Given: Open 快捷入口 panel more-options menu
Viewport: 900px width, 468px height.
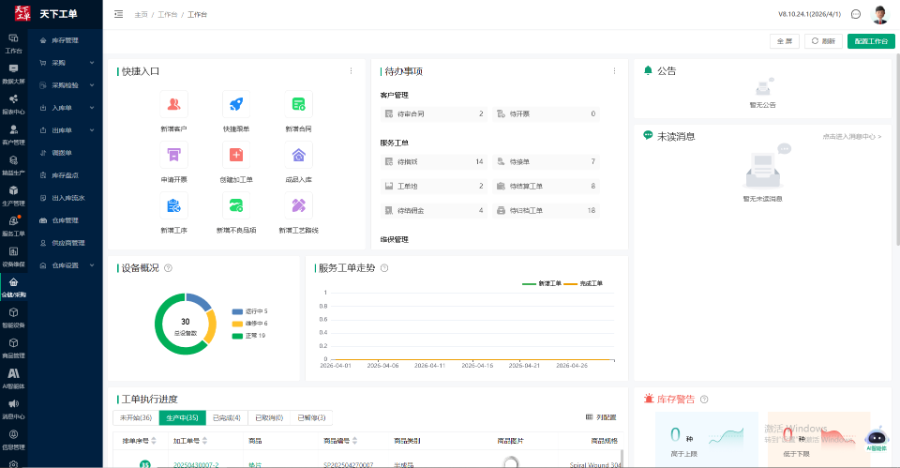Looking at the screenshot, I should click(351, 71).
